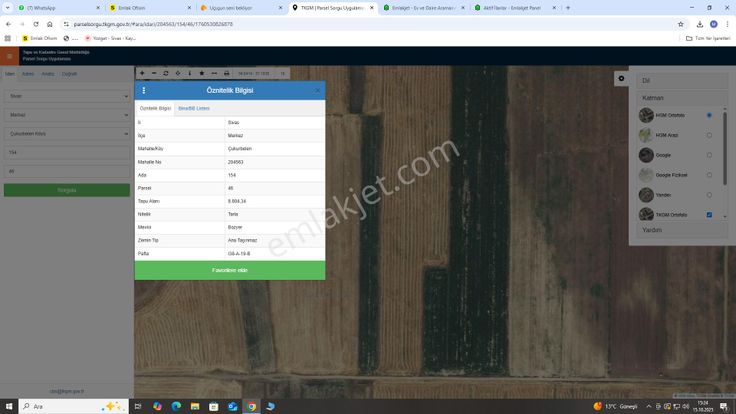Viewport: 736px width, 414px height.
Task: Click the refresh icon on map toolbar
Action: click(165, 73)
